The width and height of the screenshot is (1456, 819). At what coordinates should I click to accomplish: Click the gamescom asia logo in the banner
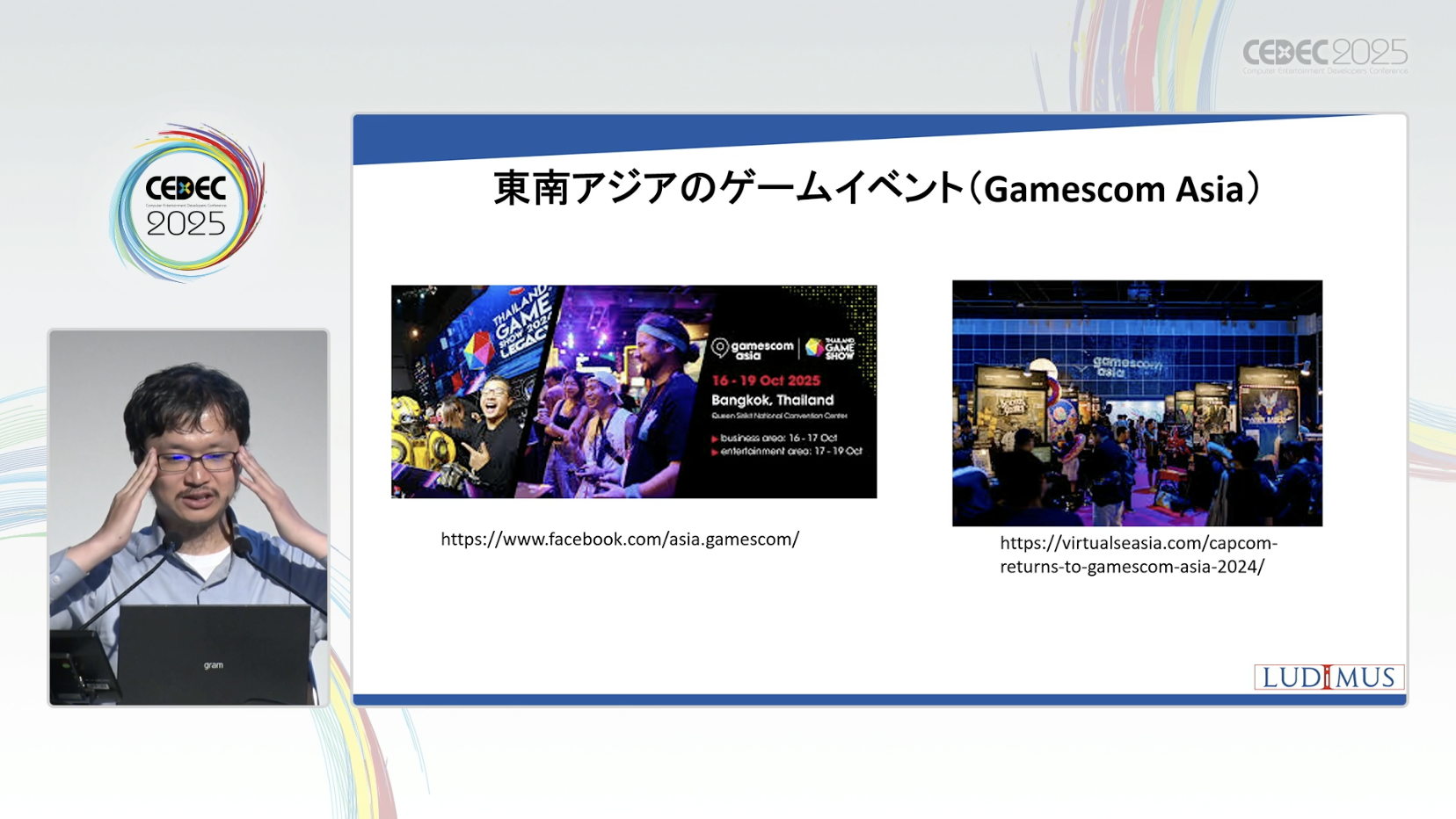tap(753, 349)
